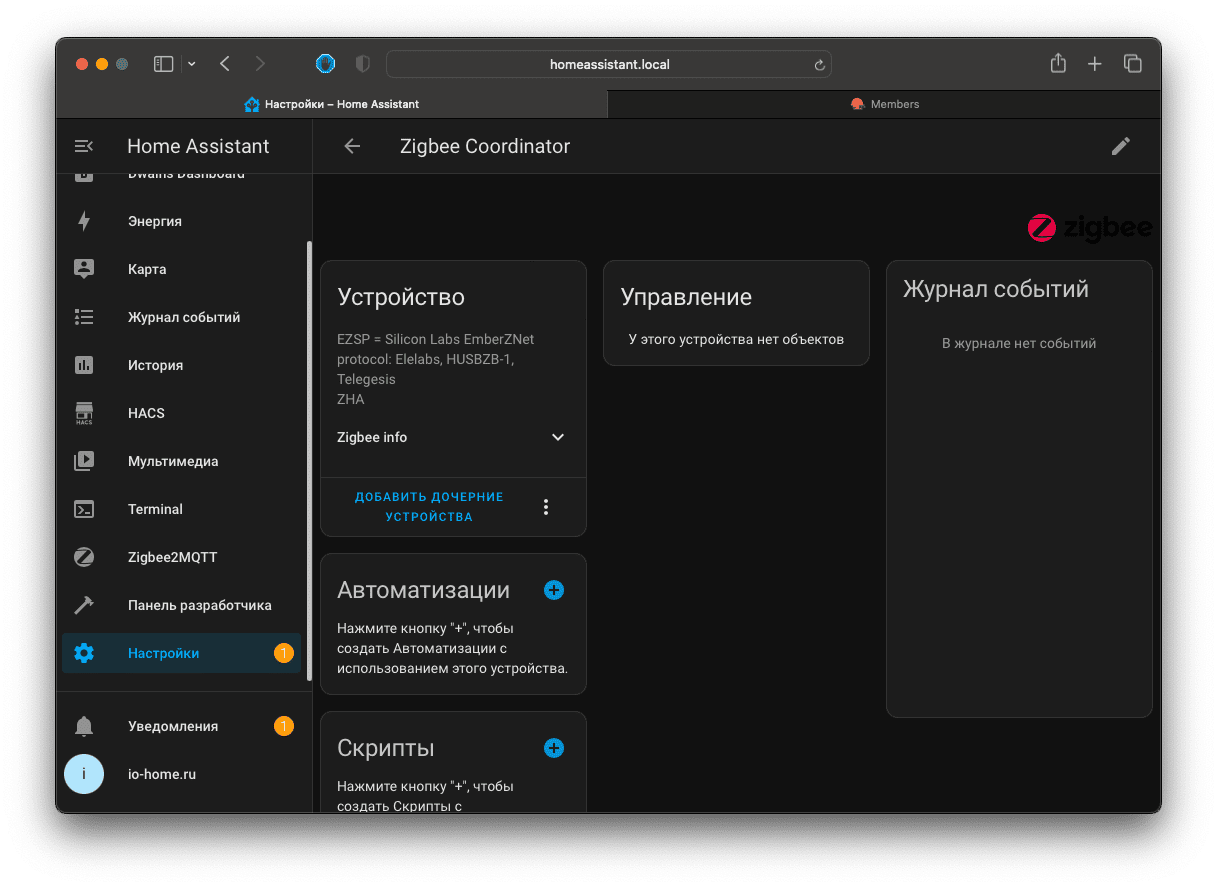
Task: Collapse the Home Assistant sidebar menu
Action: pyautogui.click(x=84, y=146)
